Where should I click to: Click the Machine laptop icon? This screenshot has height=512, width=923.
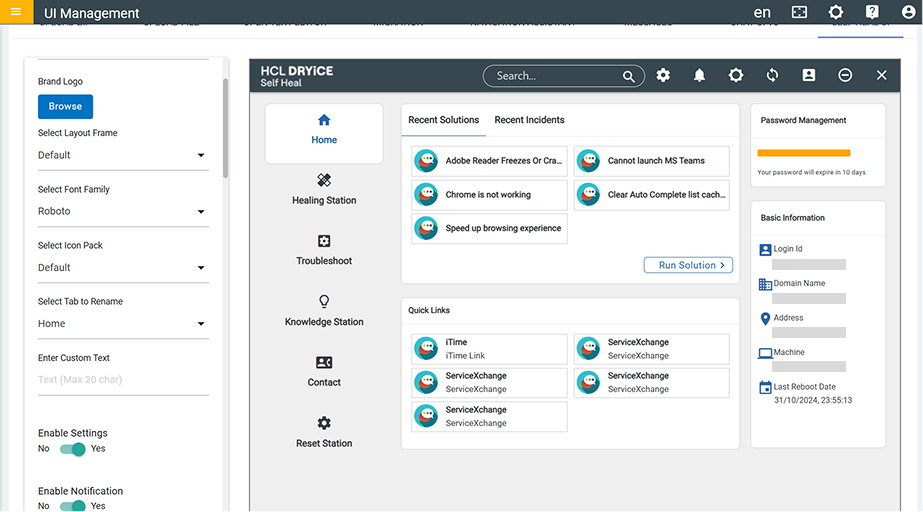(765, 354)
